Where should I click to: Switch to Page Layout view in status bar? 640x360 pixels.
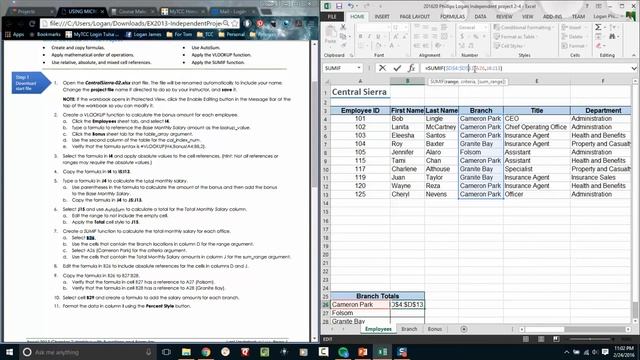tap(541, 339)
